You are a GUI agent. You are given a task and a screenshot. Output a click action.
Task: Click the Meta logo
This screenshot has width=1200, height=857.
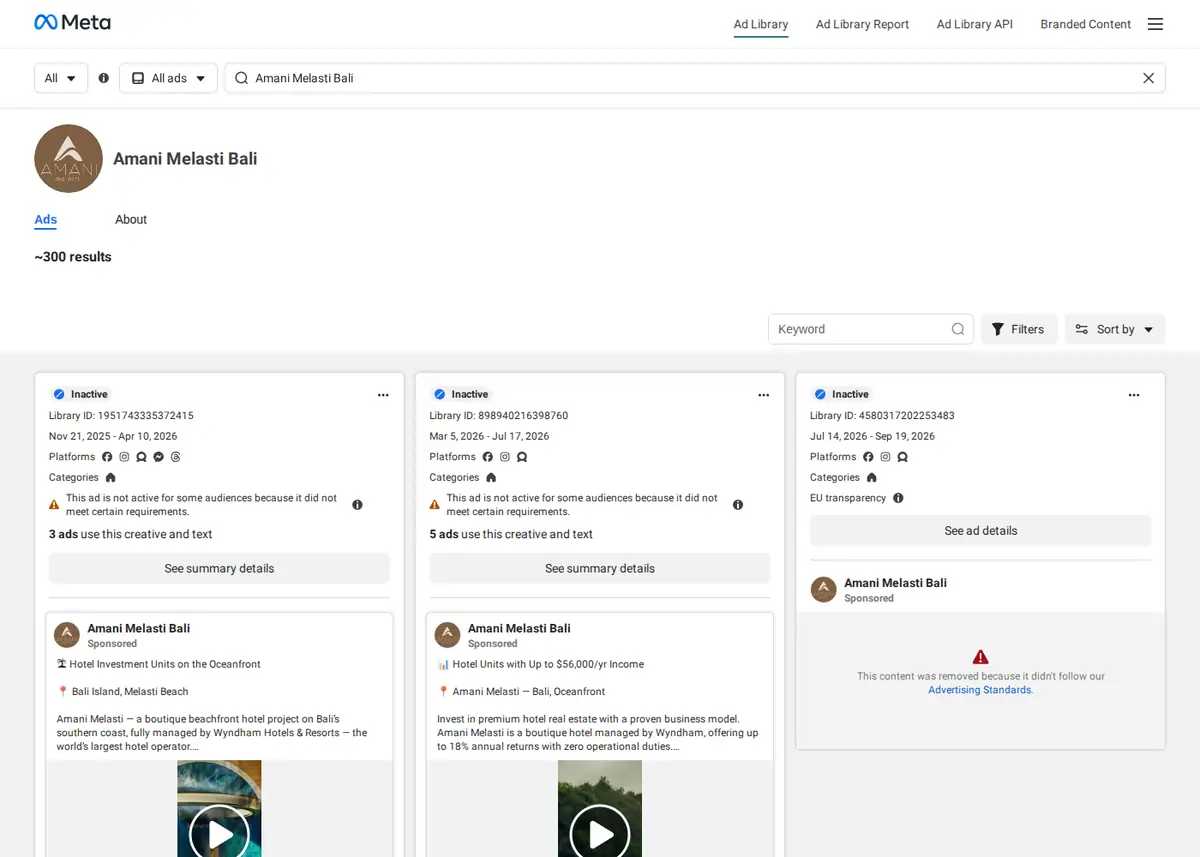[x=72, y=22]
